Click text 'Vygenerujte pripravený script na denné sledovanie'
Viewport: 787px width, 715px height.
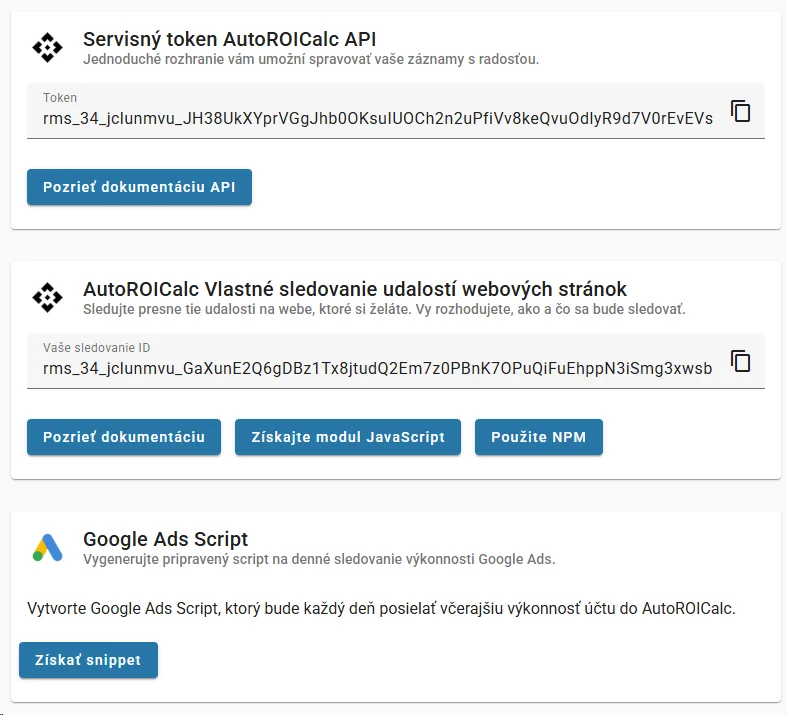point(319,559)
